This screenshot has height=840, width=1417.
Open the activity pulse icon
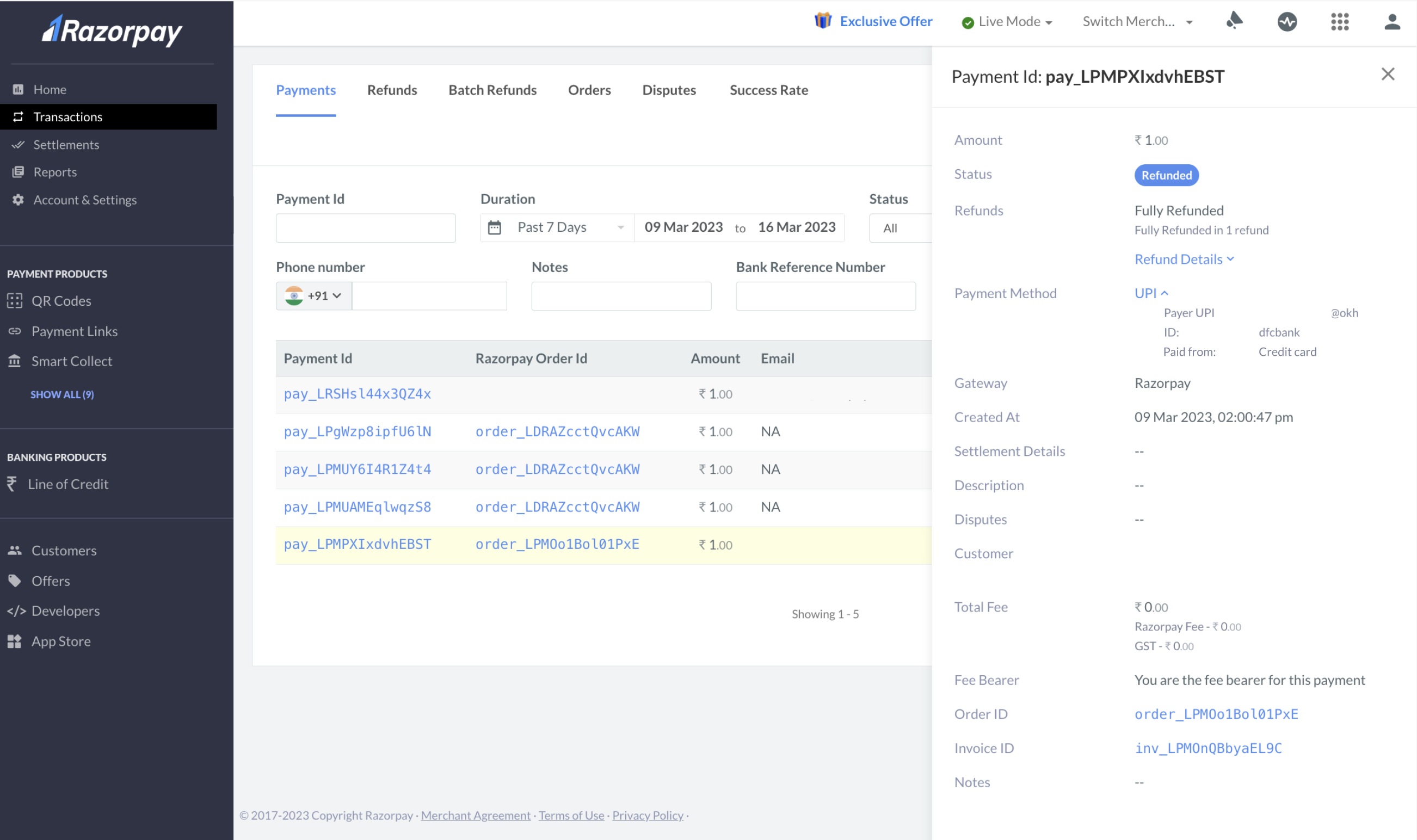coord(1287,22)
